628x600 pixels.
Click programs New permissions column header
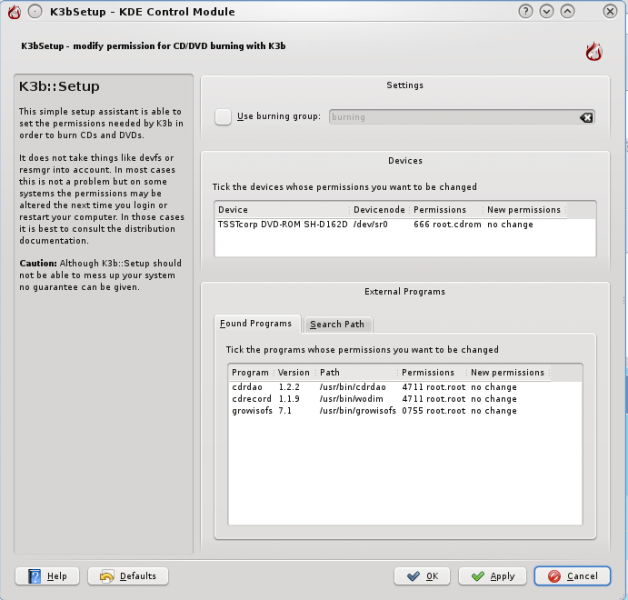pyautogui.click(x=507, y=372)
